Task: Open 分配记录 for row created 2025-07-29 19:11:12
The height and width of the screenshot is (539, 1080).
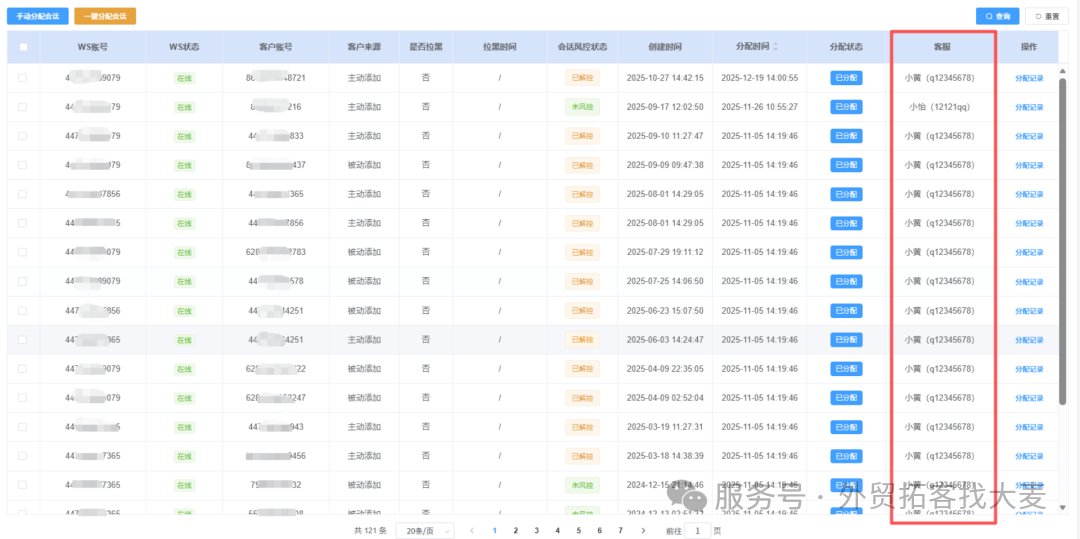Action: [1029, 253]
